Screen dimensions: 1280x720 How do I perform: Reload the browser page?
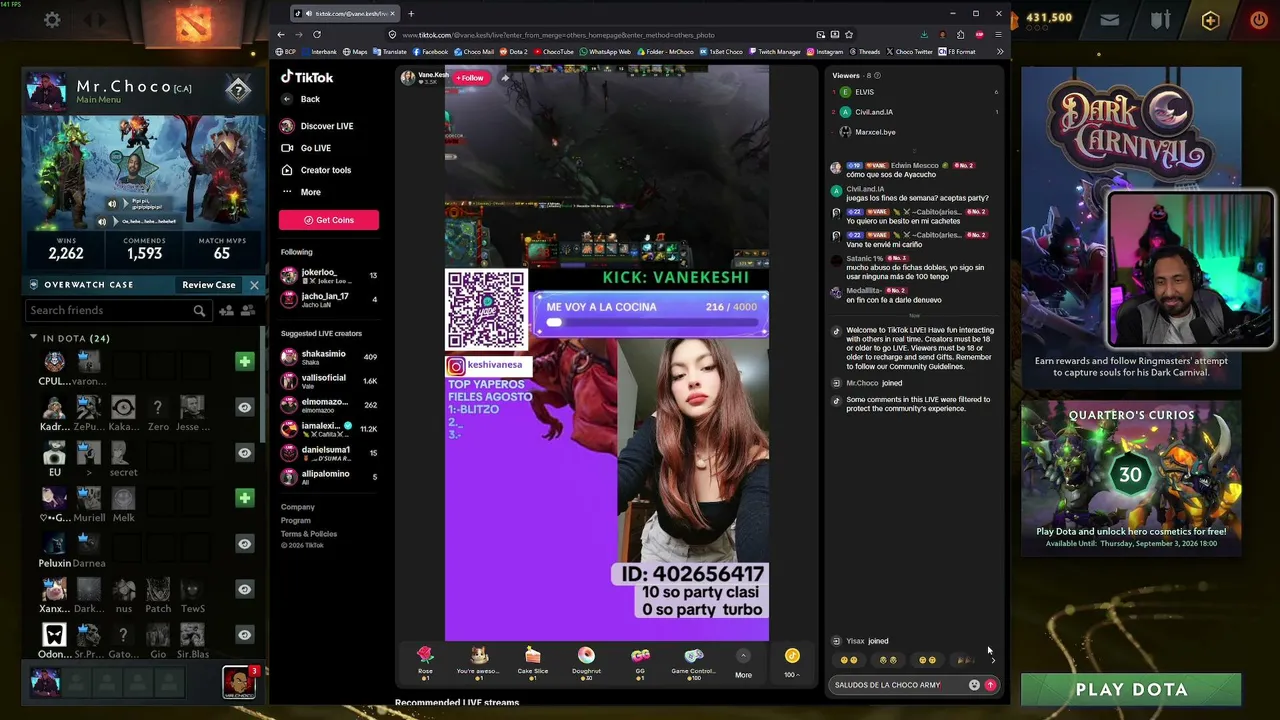317,34
